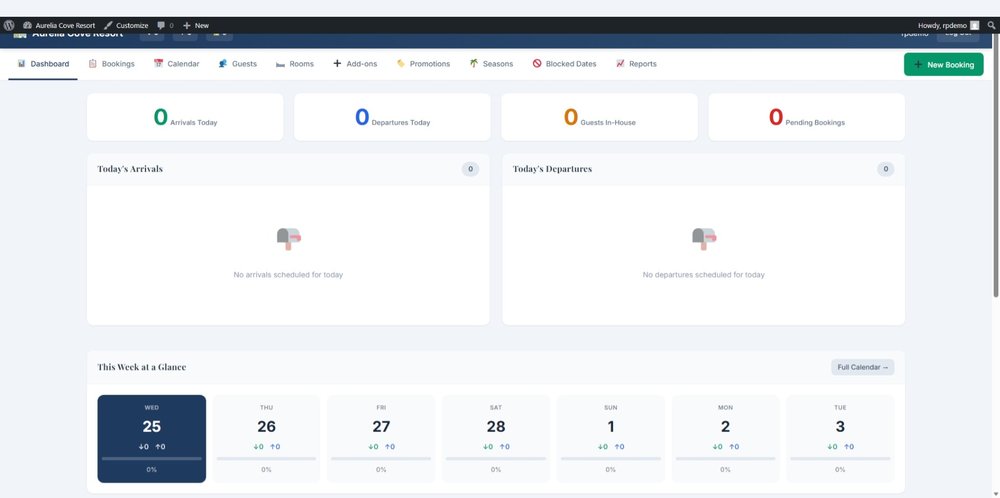Click the Promotions tag icon
The width and height of the screenshot is (1000, 498).
[401, 64]
